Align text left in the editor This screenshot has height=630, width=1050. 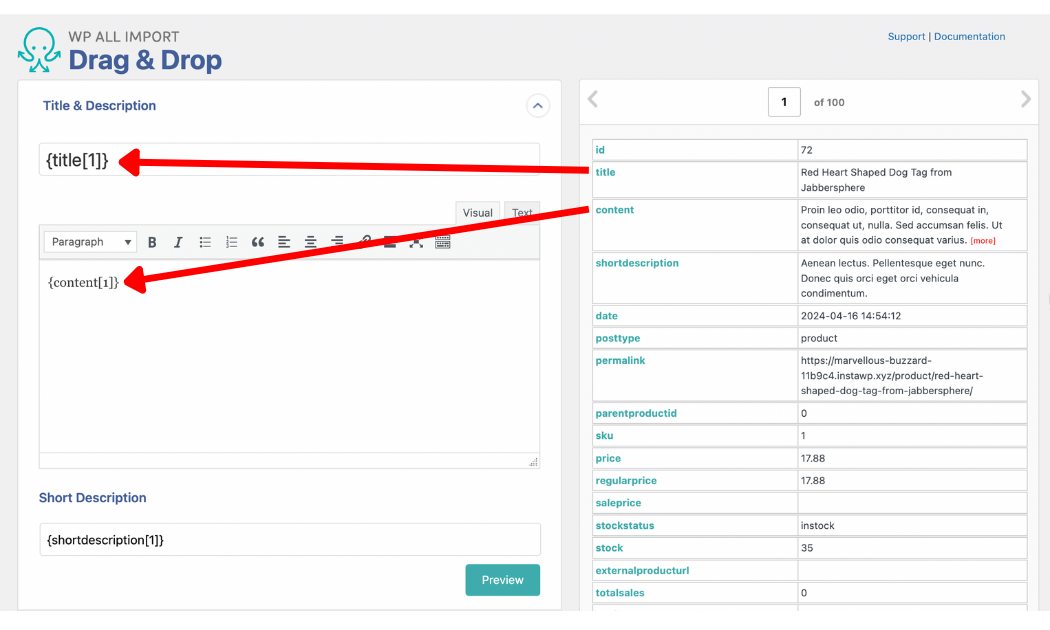click(x=284, y=242)
